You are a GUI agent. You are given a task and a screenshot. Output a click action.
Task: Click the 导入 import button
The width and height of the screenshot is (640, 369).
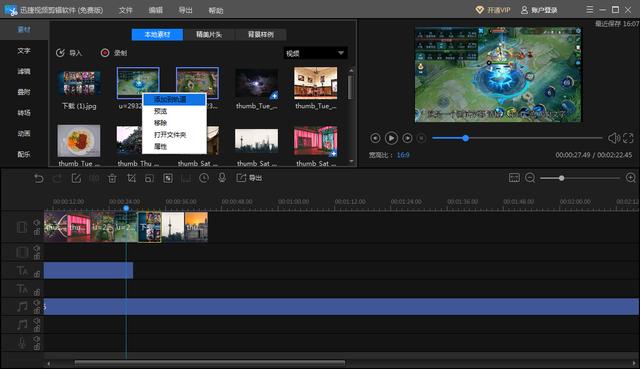click(x=69, y=53)
